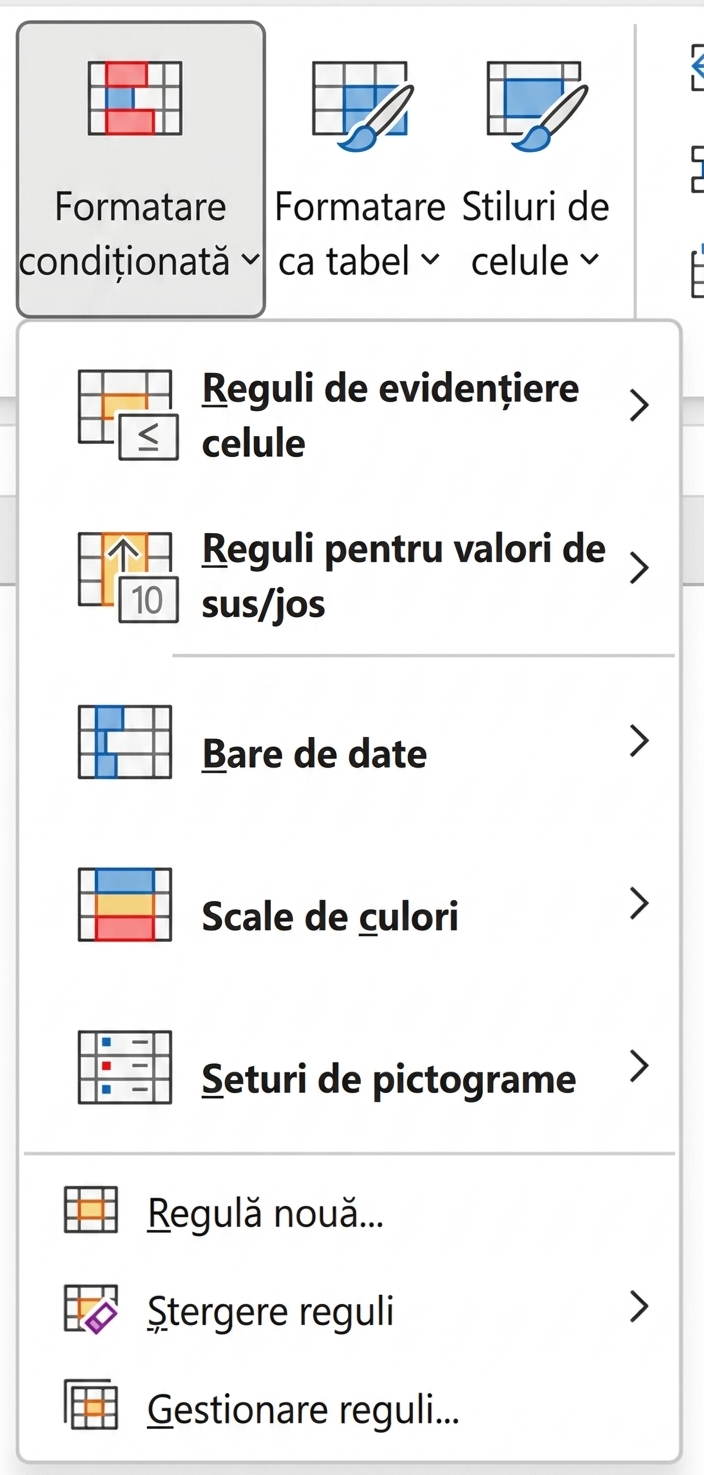Click the top/bottom rules icon with 10
This screenshot has height=1475, width=704.
pos(127,578)
